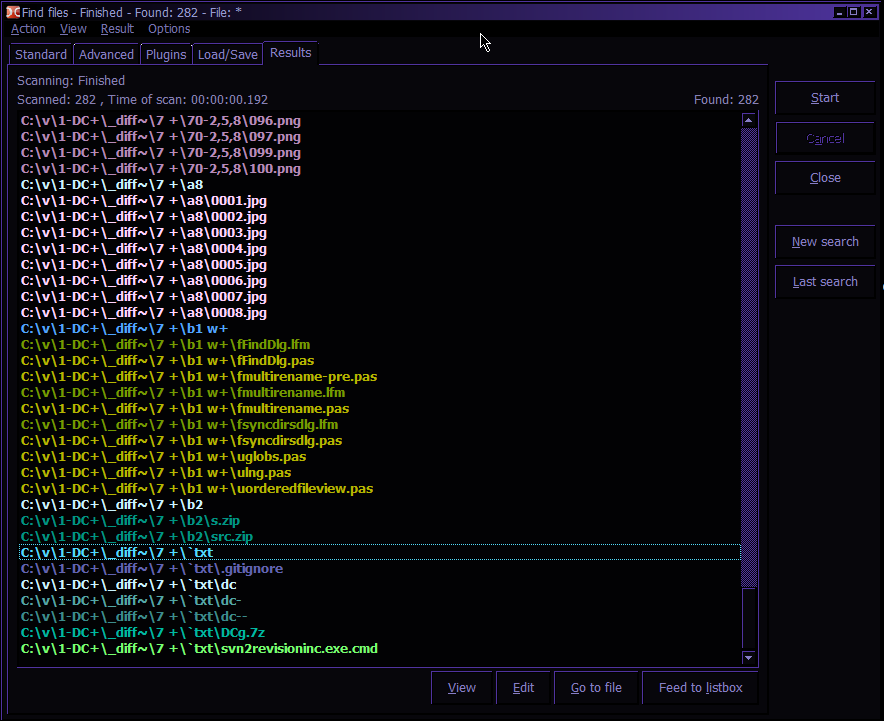Click the results scrollbar down arrow
This screenshot has height=721, width=884.
(749, 657)
